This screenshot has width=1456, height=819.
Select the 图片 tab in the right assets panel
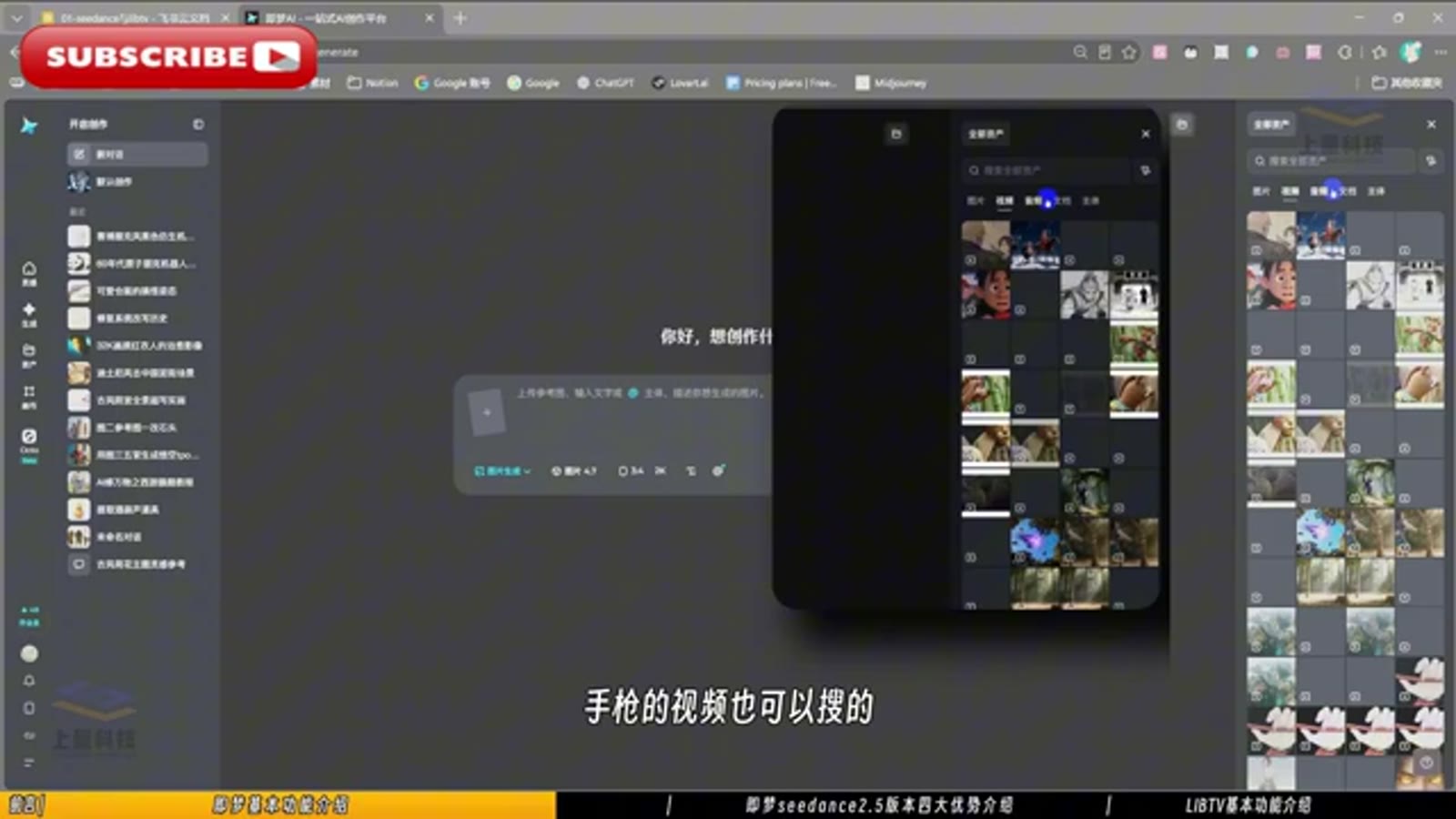tap(1261, 191)
